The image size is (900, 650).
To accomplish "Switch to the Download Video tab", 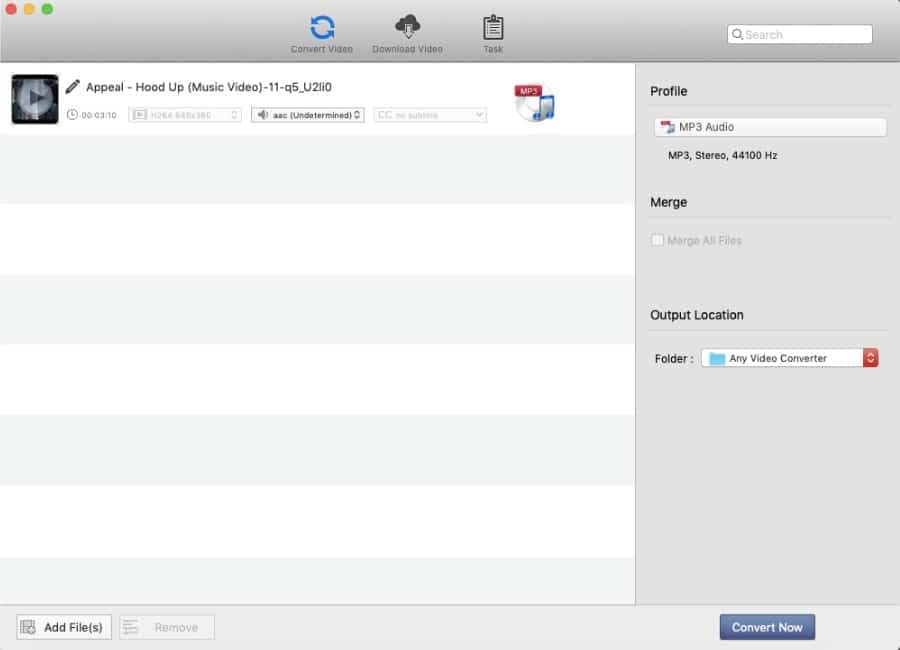I will [x=407, y=34].
